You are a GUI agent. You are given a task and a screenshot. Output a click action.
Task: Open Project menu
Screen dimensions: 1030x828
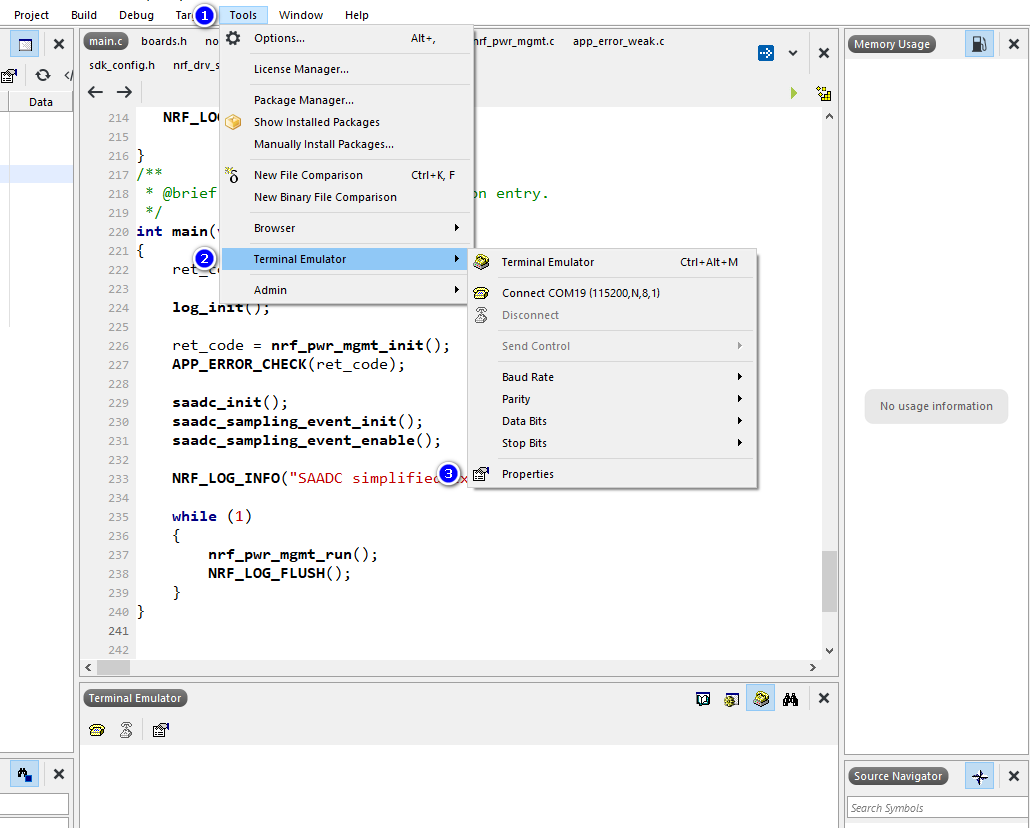click(32, 15)
